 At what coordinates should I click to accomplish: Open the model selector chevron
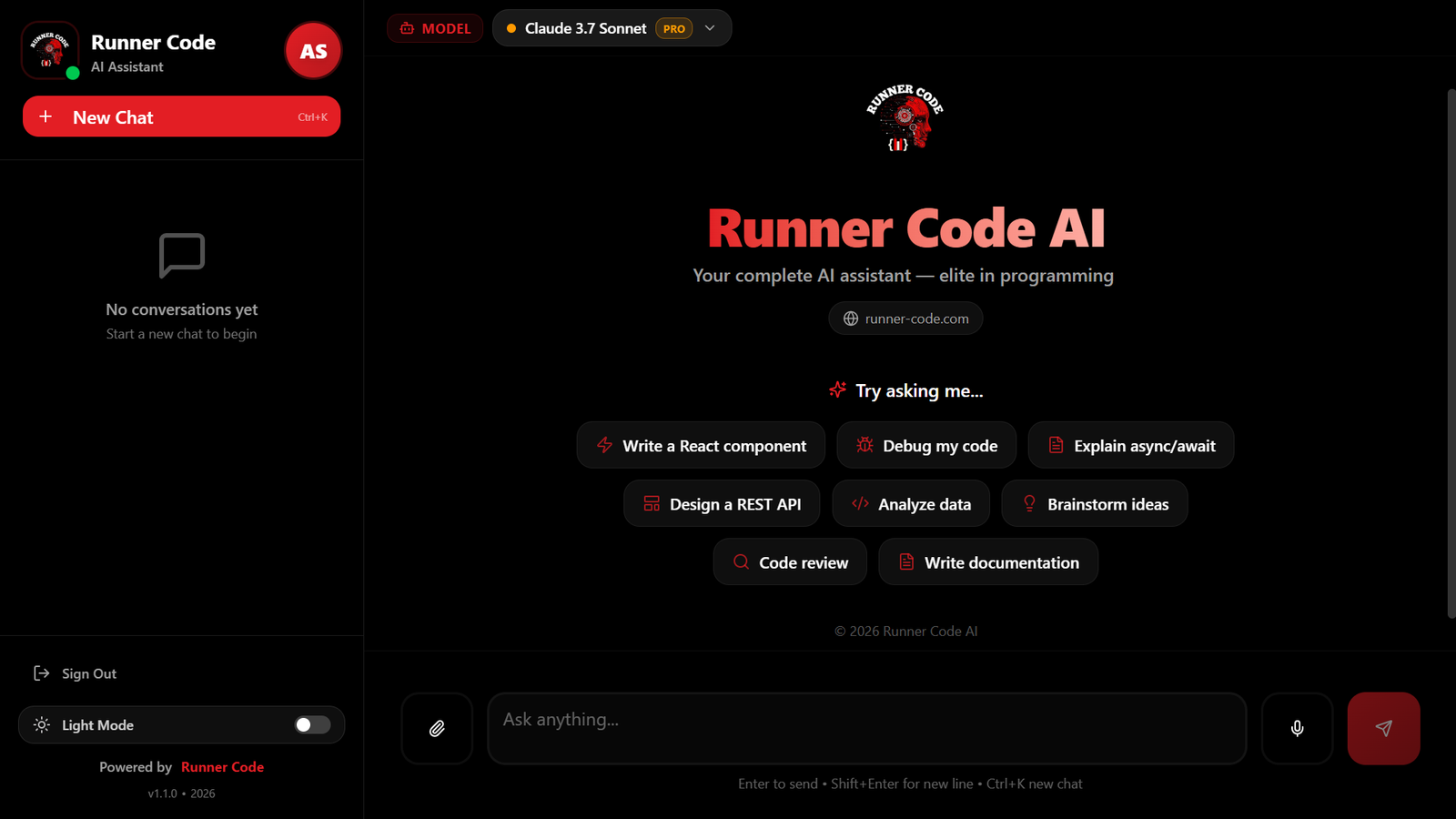tap(710, 28)
